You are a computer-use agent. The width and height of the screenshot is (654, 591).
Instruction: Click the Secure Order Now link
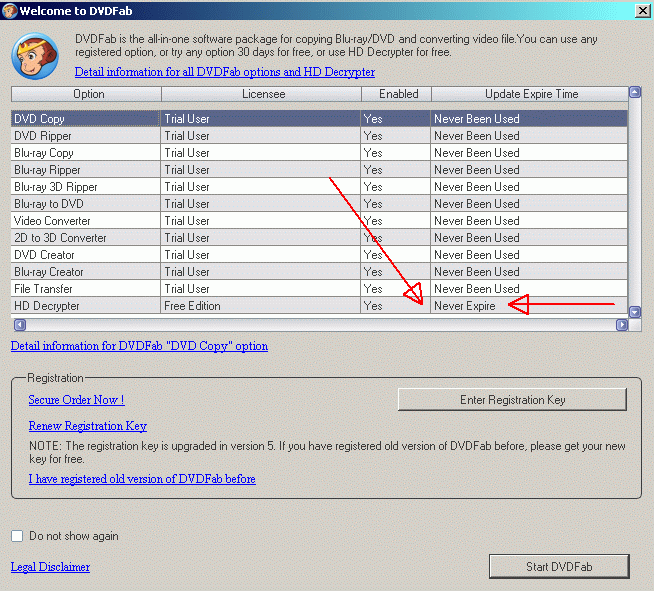(x=76, y=400)
